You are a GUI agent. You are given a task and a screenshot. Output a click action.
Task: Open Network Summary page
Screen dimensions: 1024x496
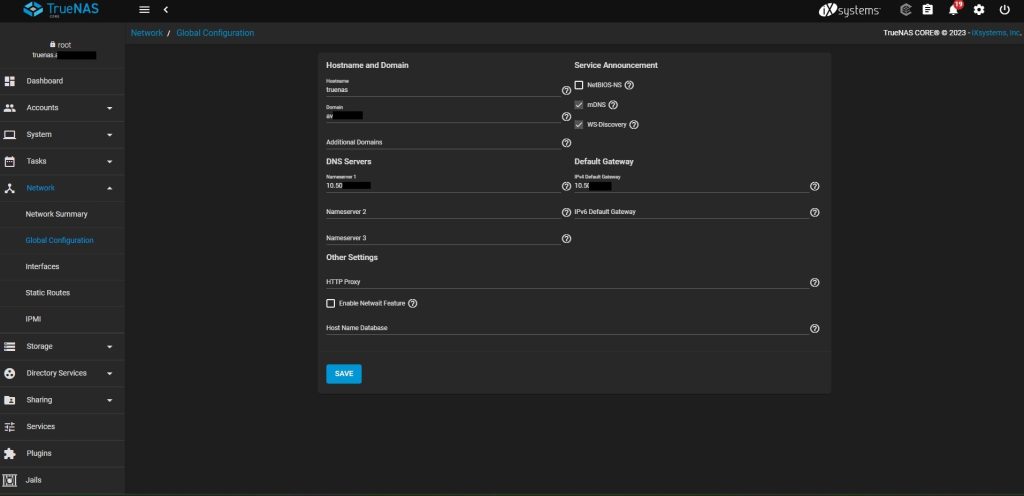coord(56,214)
